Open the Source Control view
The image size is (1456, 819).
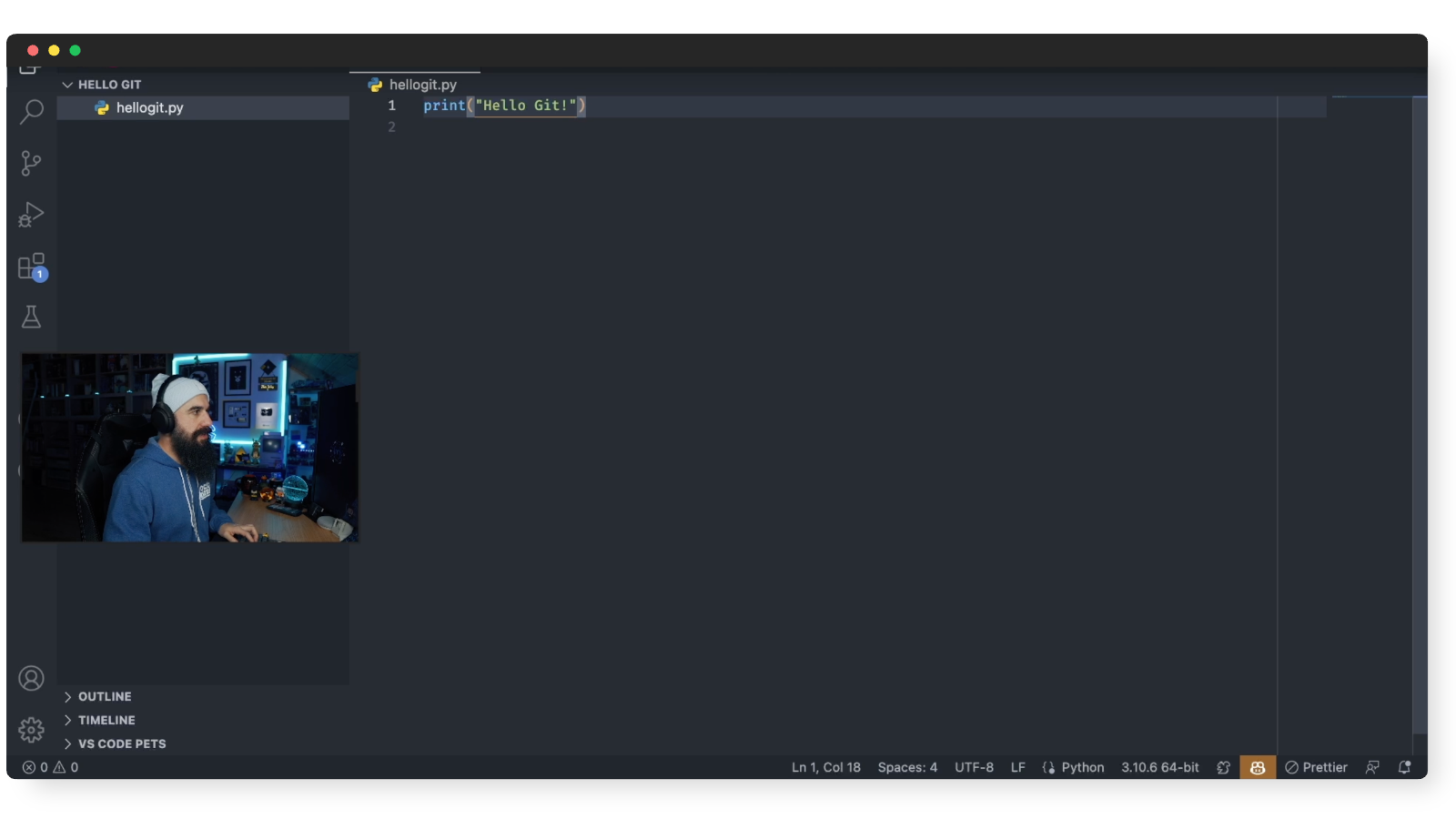pyautogui.click(x=31, y=164)
